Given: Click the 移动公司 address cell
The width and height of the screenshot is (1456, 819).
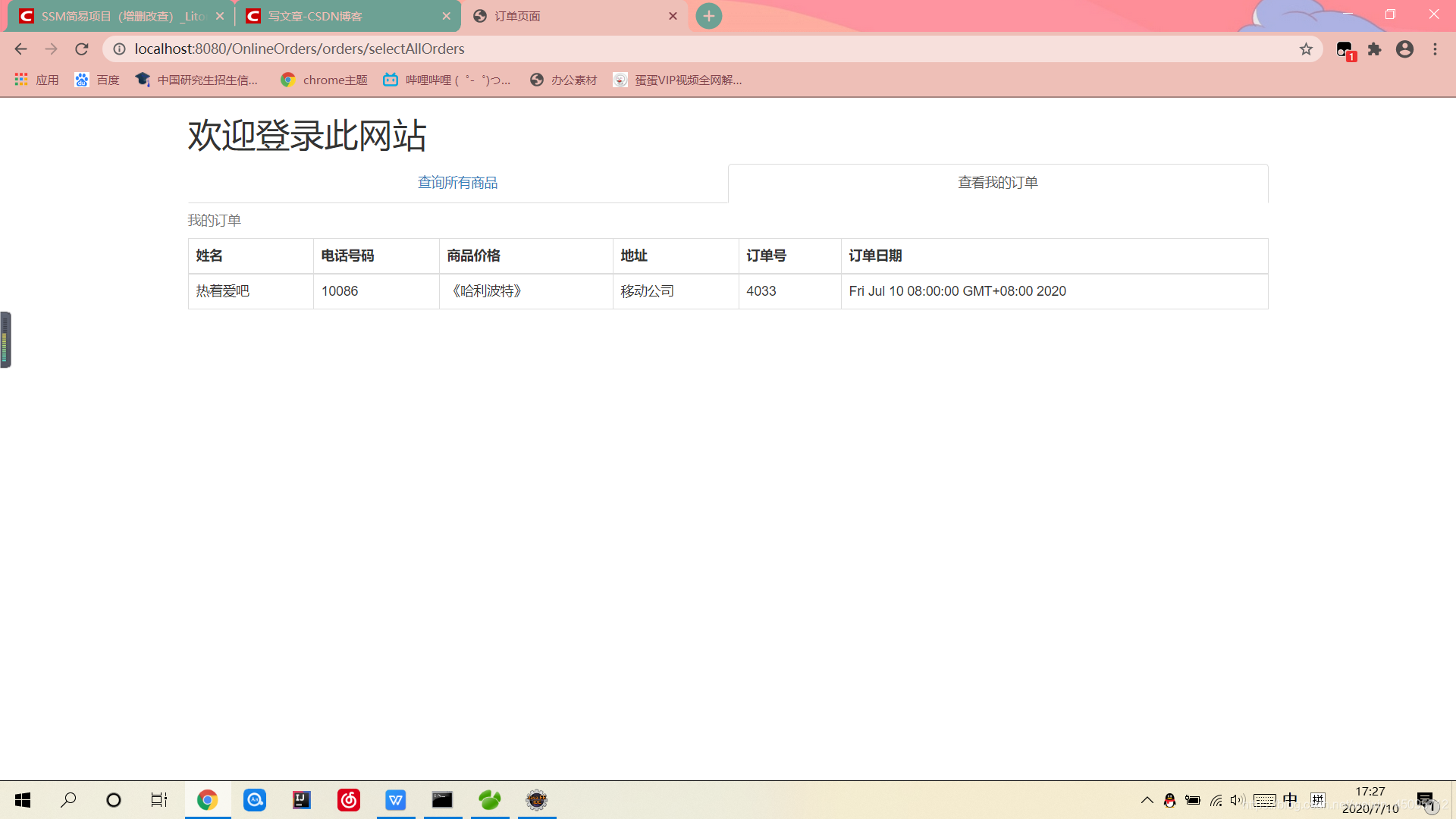Looking at the screenshot, I should 676,291.
